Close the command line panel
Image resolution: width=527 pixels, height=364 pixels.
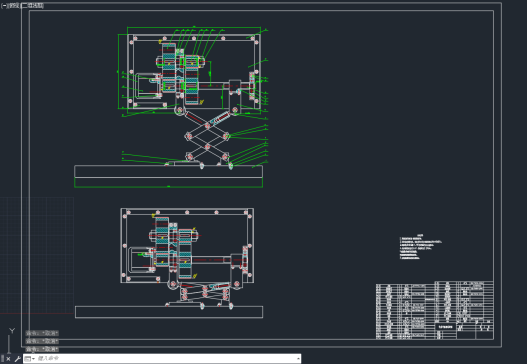click(x=8, y=359)
